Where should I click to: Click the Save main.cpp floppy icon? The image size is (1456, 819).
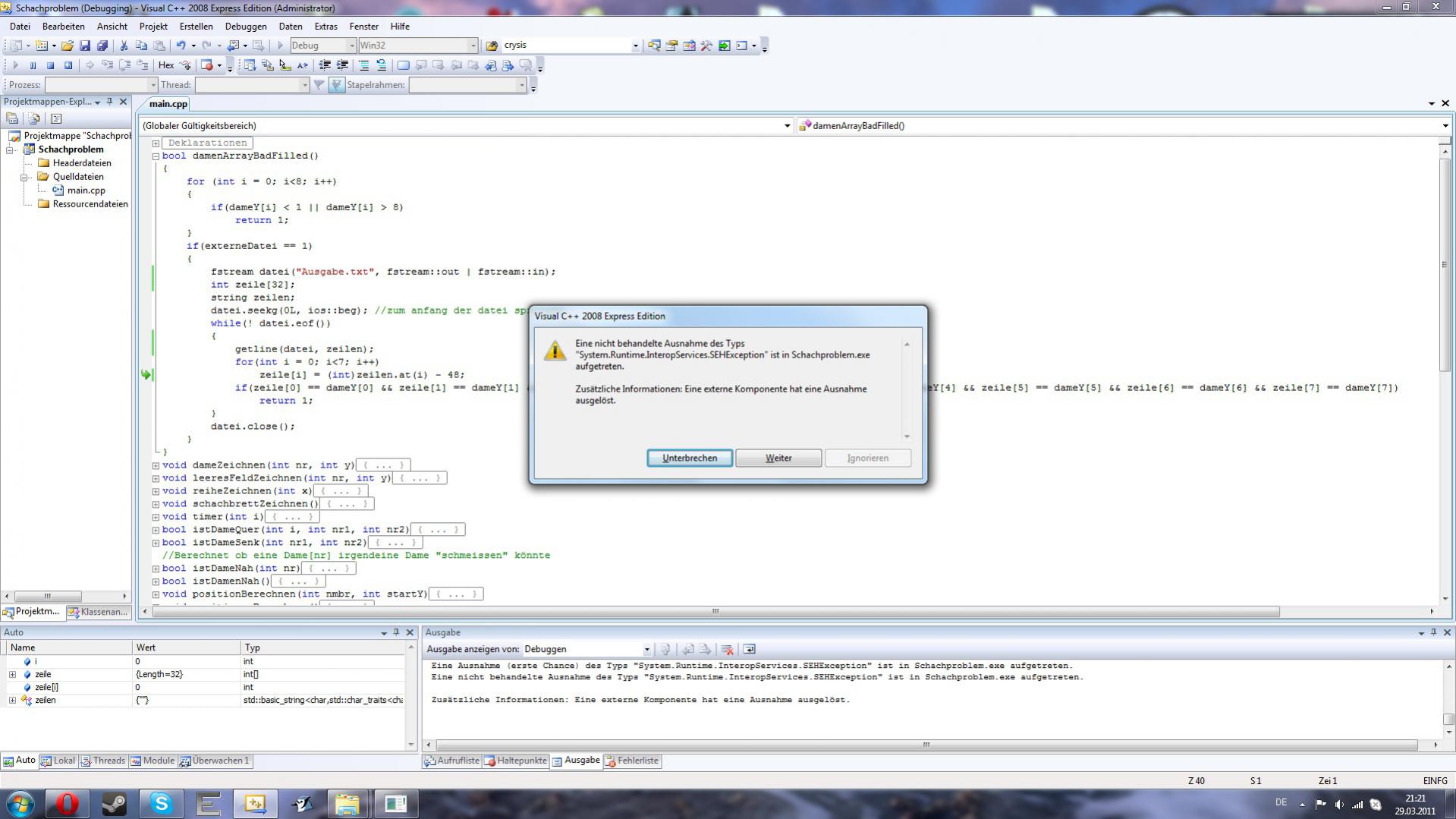(x=85, y=46)
